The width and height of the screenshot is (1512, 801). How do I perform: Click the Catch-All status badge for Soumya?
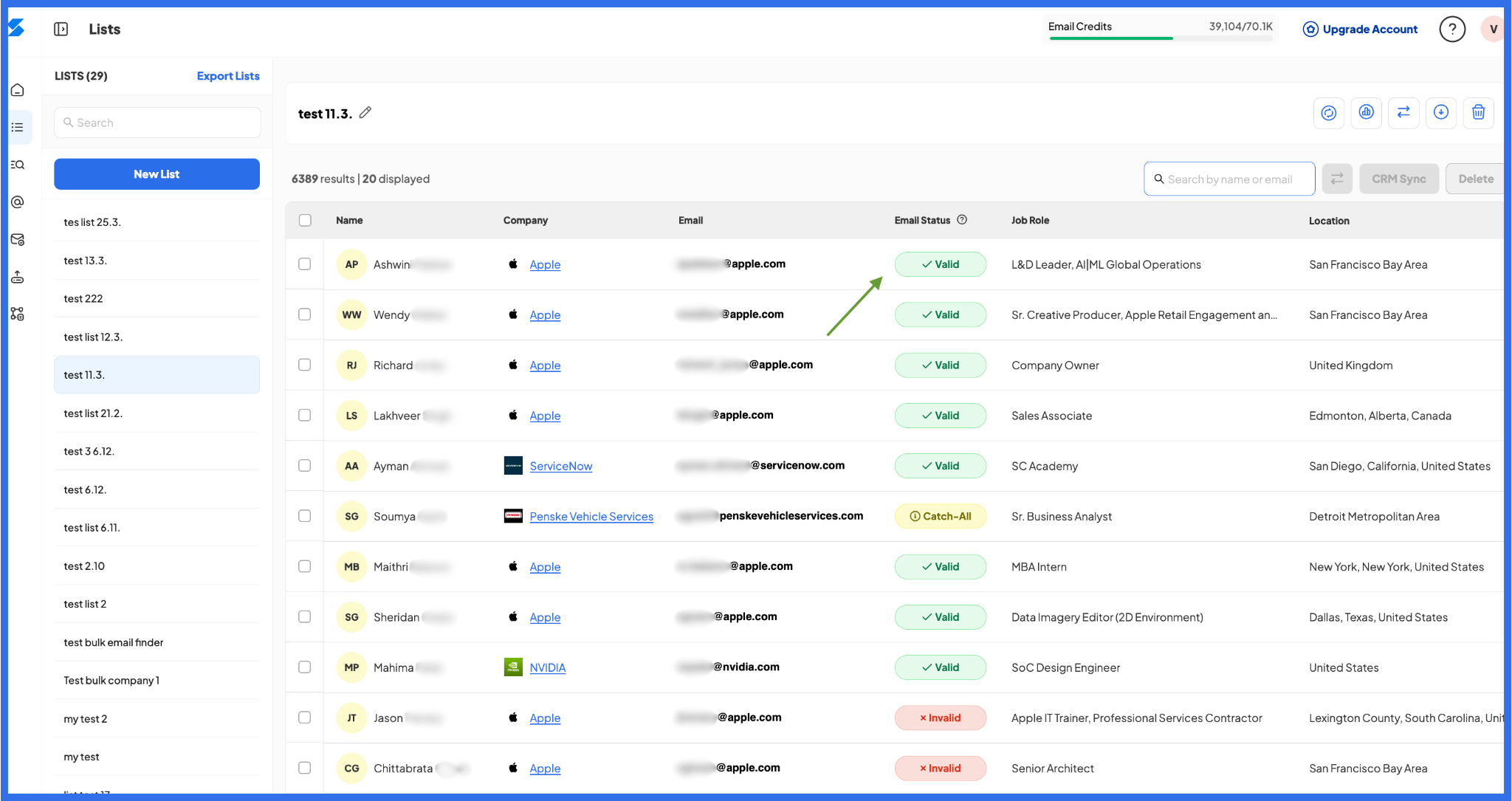point(940,516)
